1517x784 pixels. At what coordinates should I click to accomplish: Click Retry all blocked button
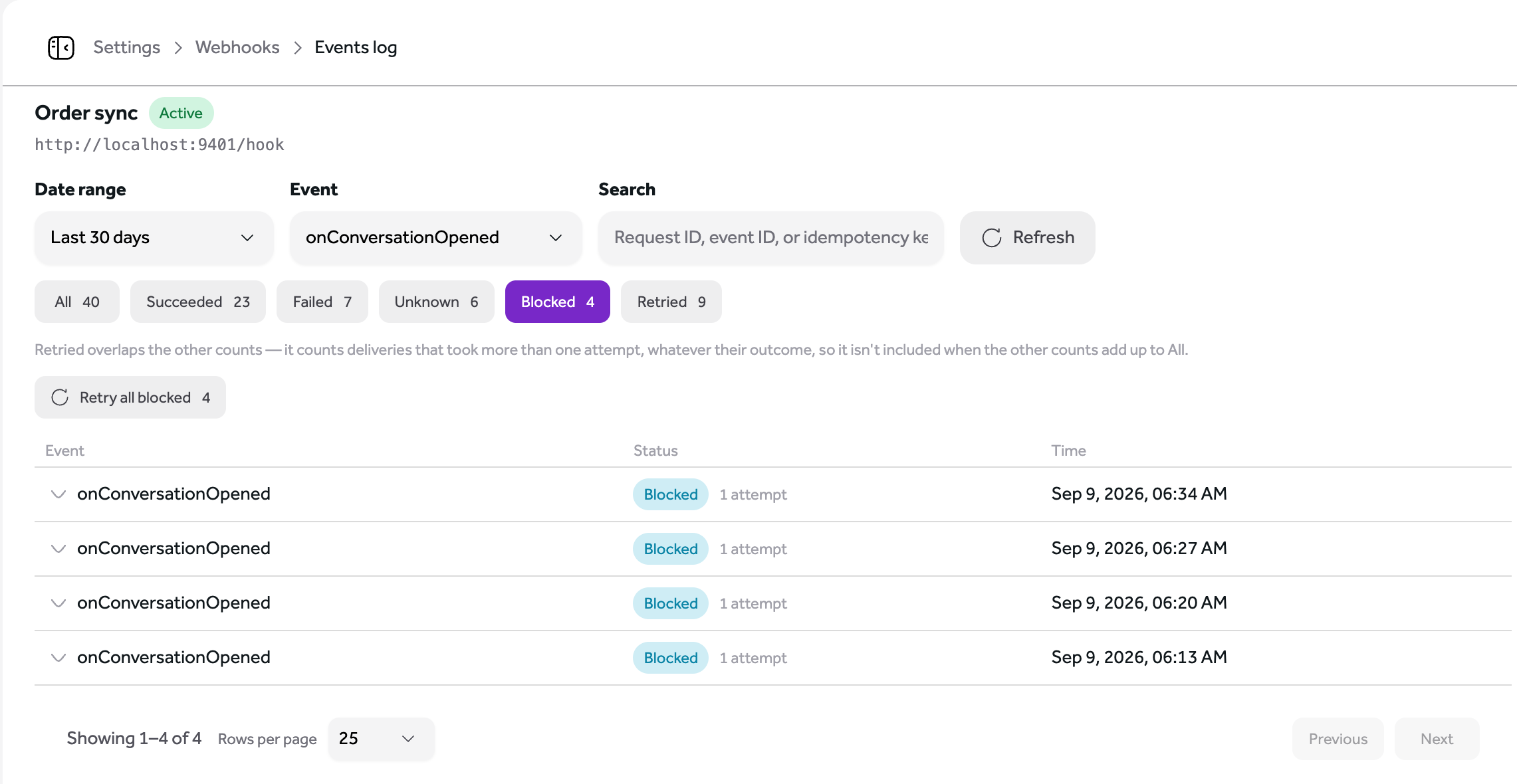tap(130, 397)
